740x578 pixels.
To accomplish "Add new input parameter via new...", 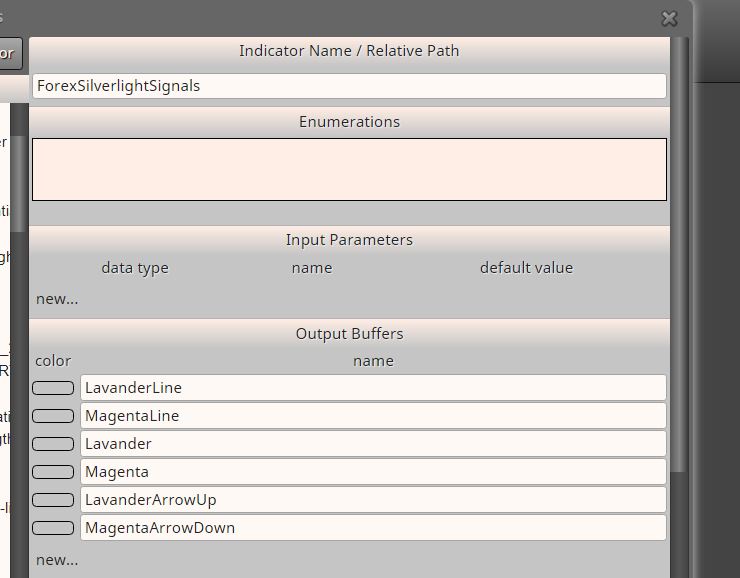I will 57,299.
